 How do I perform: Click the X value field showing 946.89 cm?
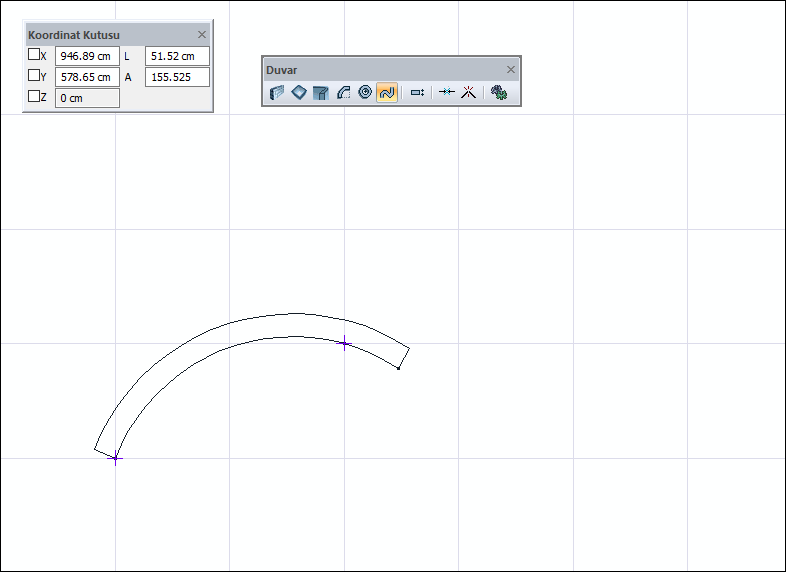tap(87, 56)
